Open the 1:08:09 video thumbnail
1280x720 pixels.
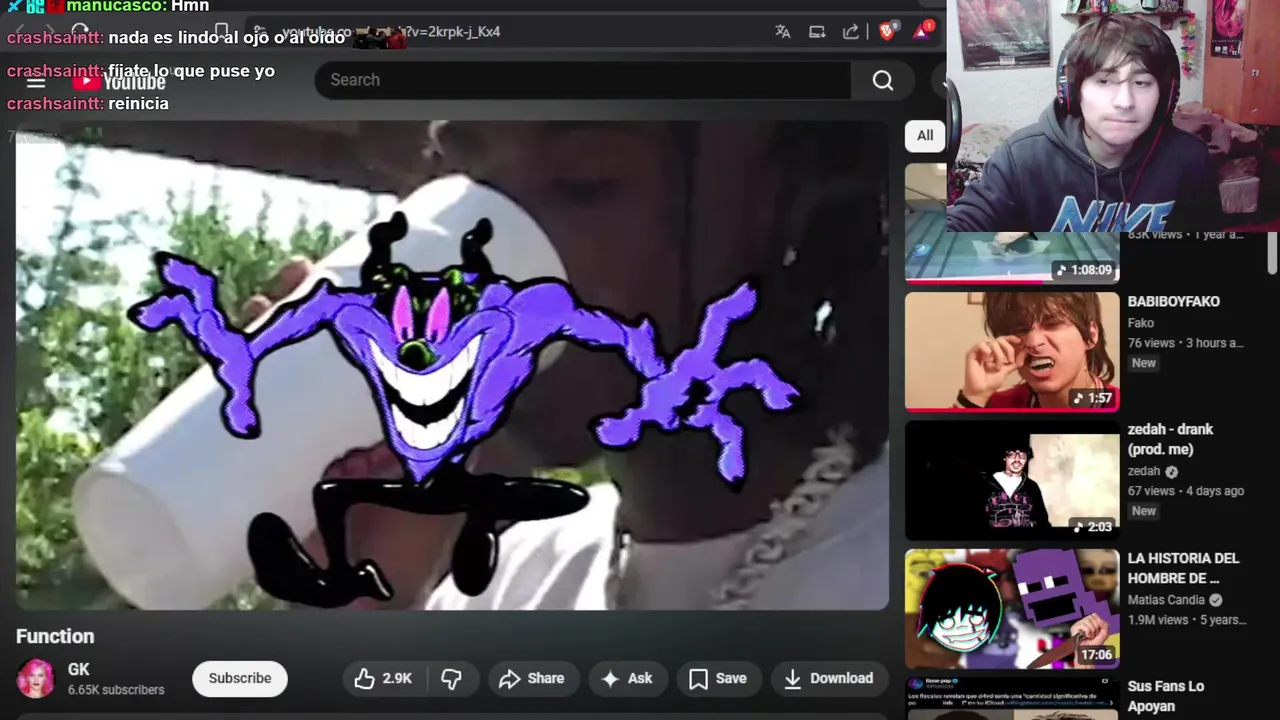tap(1012, 258)
